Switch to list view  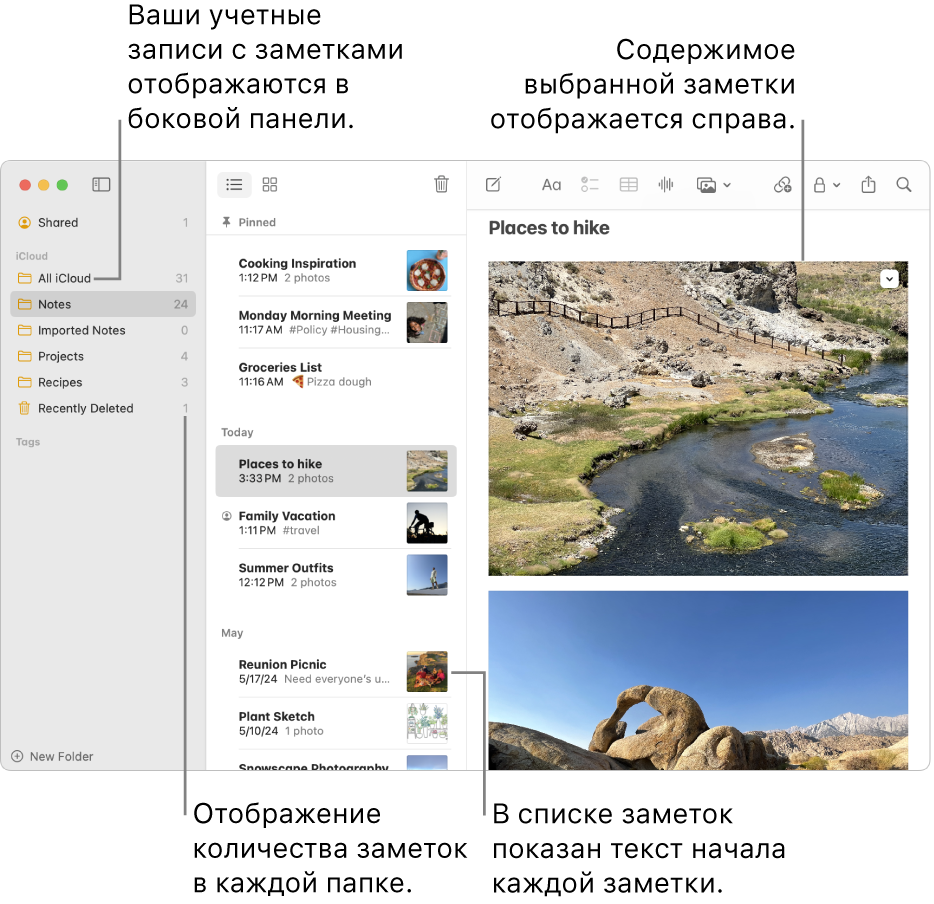tap(234, 185)
